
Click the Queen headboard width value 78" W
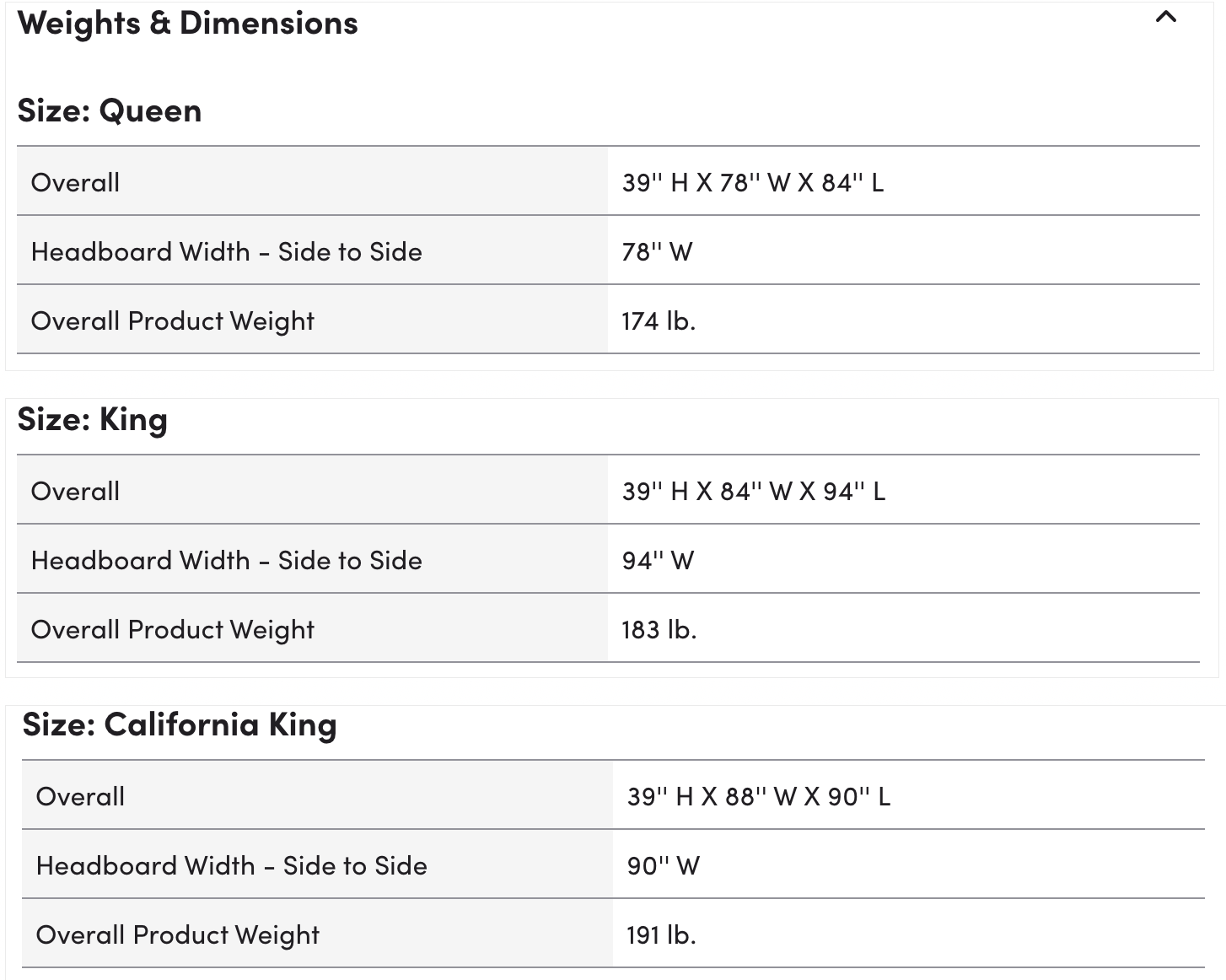coord(657,252)
